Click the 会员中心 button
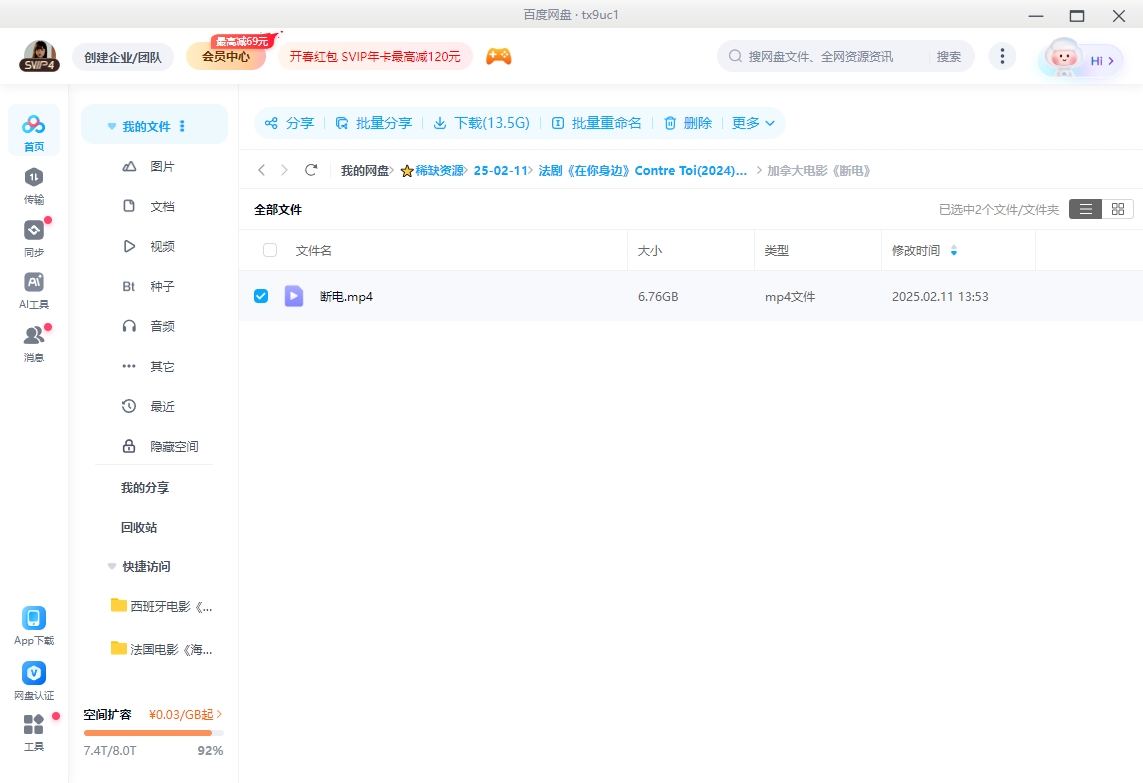The width and height of the screenshot is (1143, 783). (226, 57)
